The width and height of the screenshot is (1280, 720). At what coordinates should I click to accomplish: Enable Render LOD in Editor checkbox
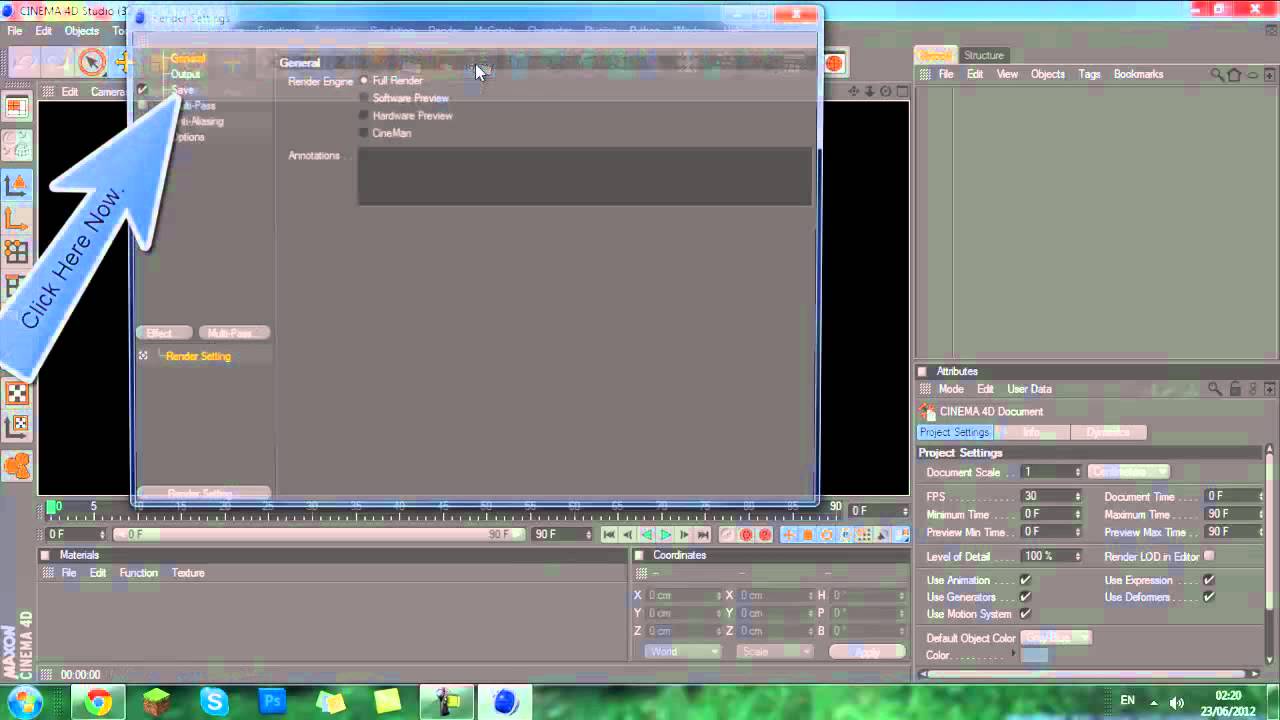pyautogui.click(x=1209, y=556)
